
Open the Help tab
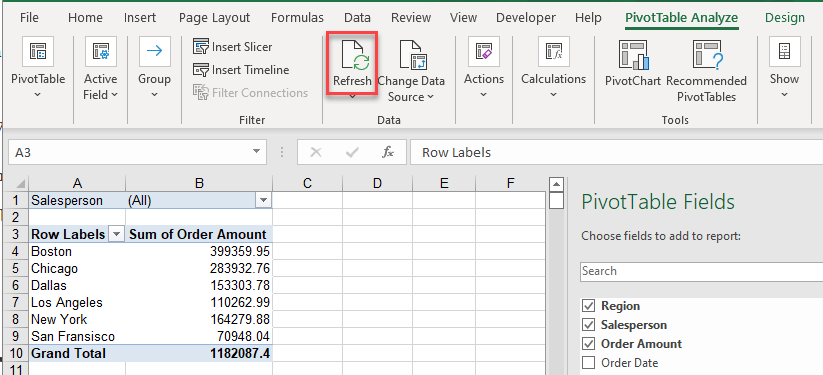[x=588, y=18]
